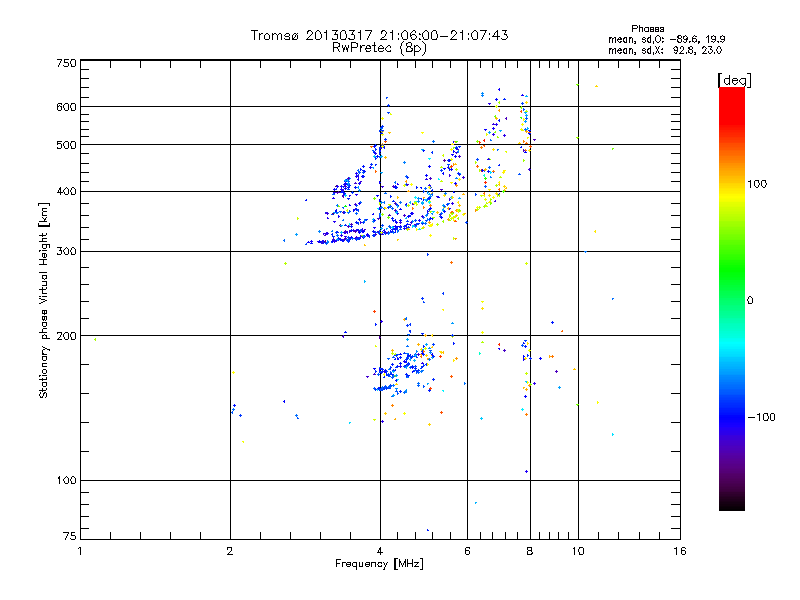Viewport: 800px width, 600px height.
Task: Click the y-axis '500' tick label
Action: pyautogui.click(x=66, y=145)
